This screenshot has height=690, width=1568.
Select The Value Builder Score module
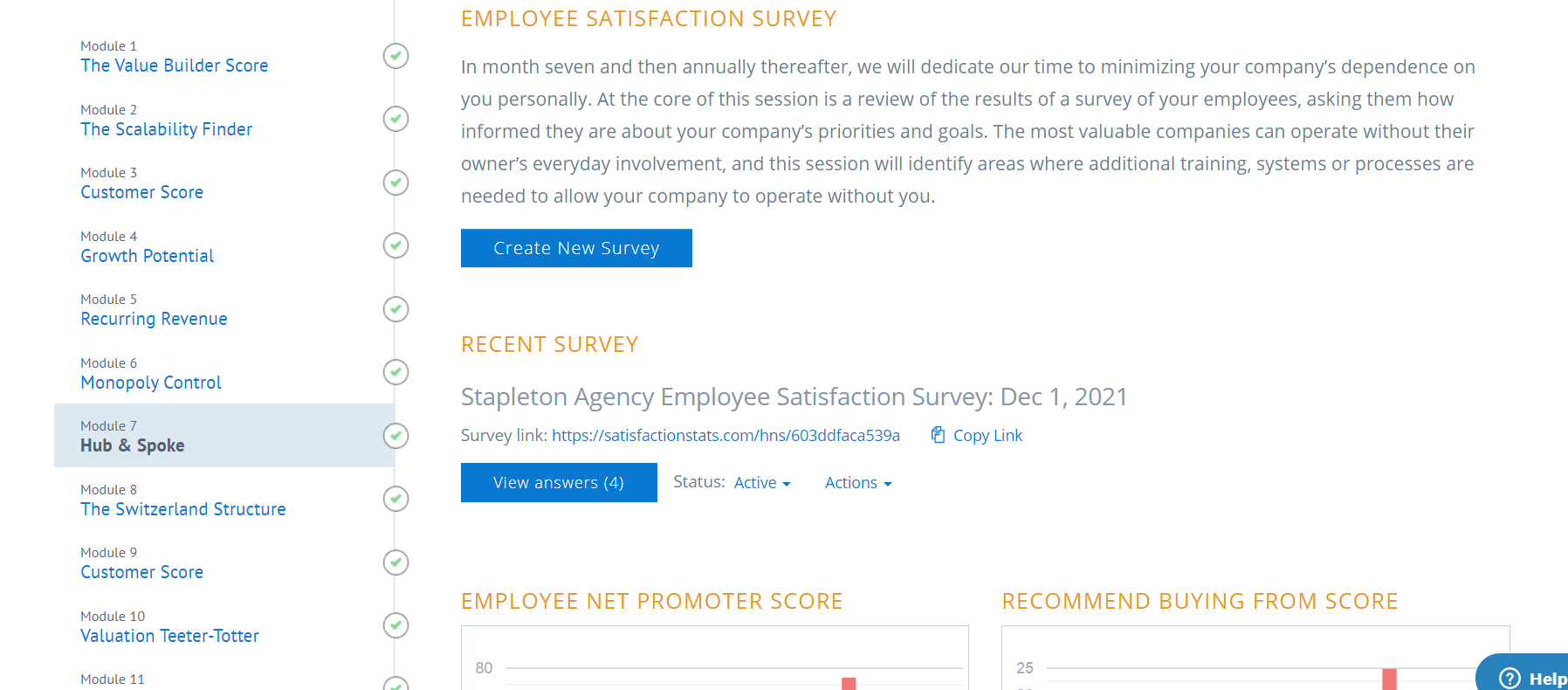175,66
